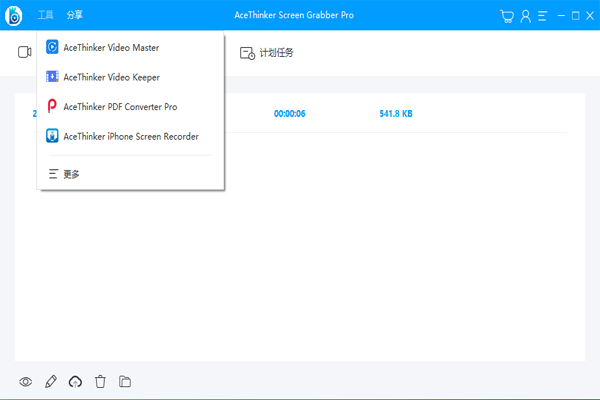Click the Video Keeper app icon
The width and height of the screenshot is (600, 400).
[x=52, y=77]
